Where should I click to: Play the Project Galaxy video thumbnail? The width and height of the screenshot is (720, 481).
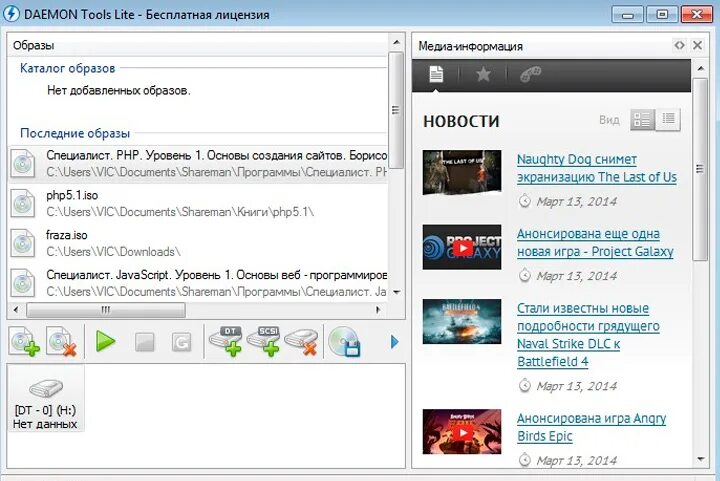click(x=462, y=247)
